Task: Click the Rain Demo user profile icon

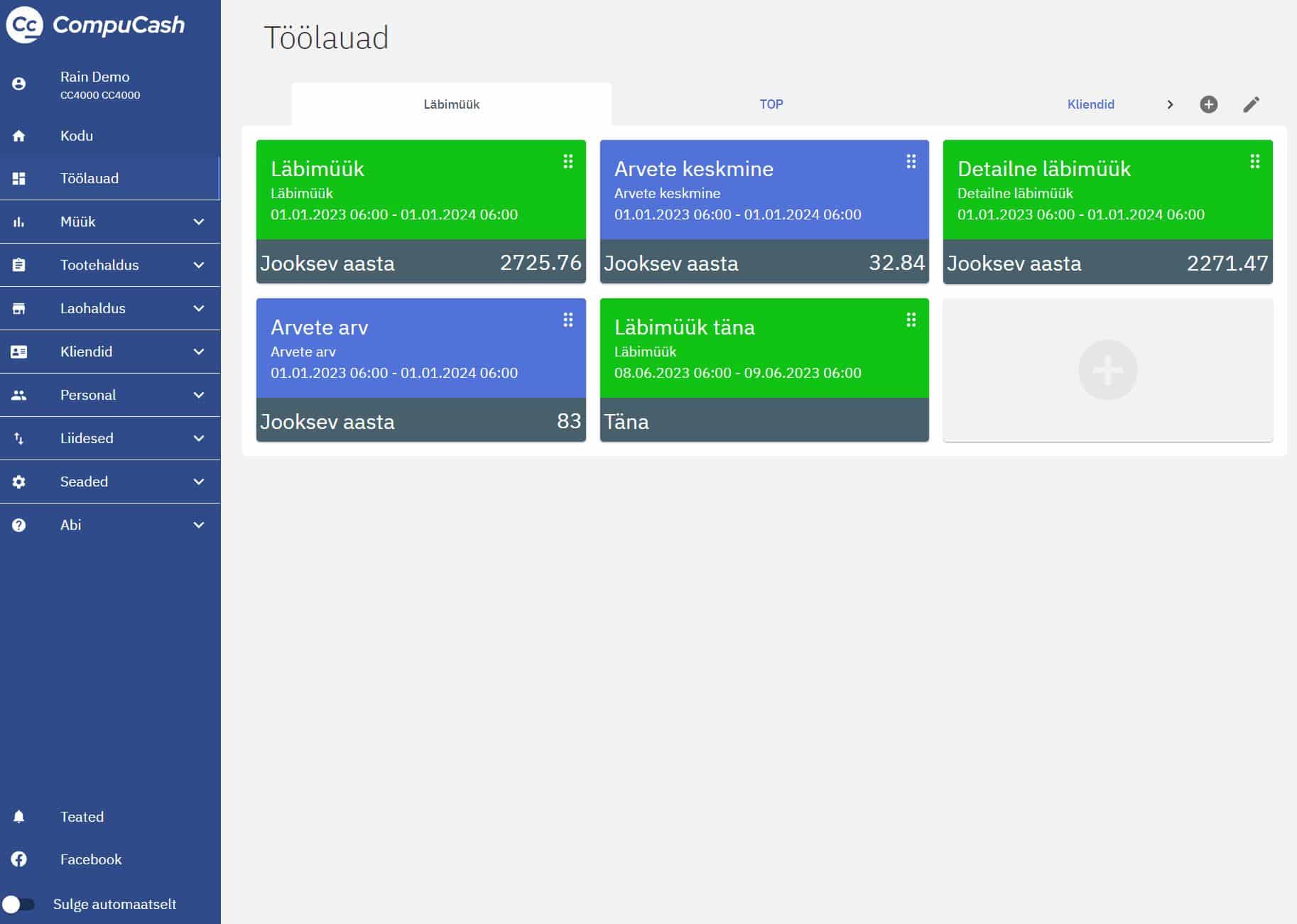Action: tap(19, 85)
